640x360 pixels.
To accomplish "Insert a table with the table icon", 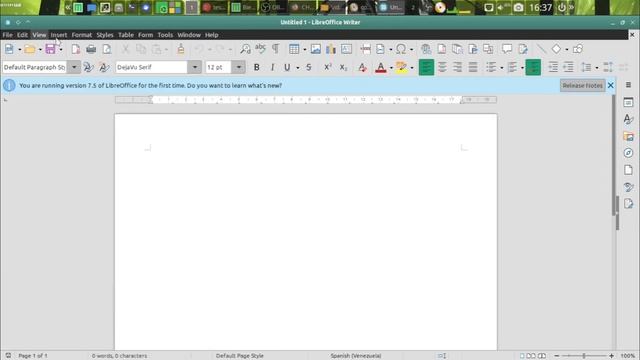I will 294,49.
